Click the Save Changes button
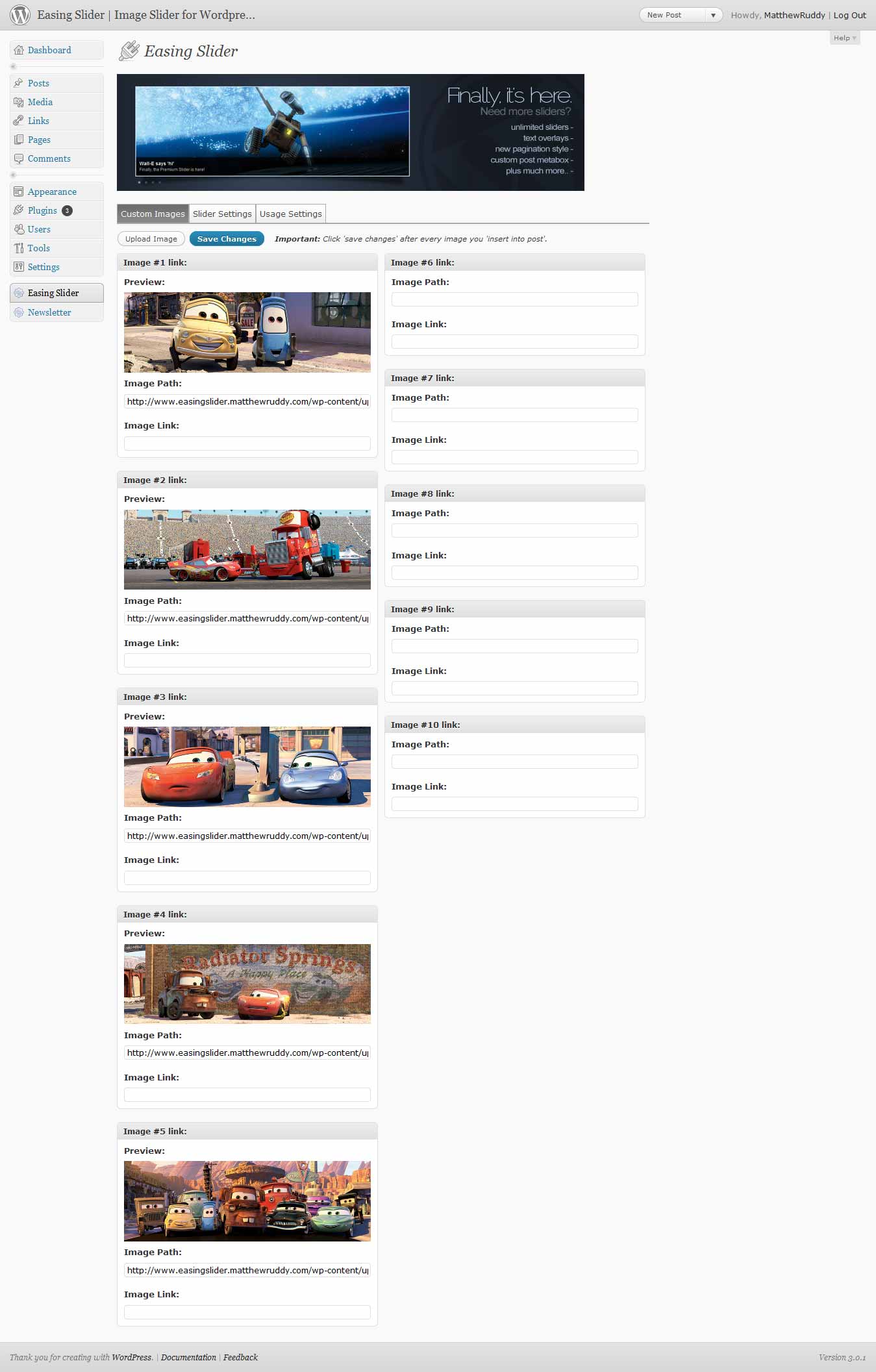This screenshot has width=876, height=1372. (x=227, y=239)
